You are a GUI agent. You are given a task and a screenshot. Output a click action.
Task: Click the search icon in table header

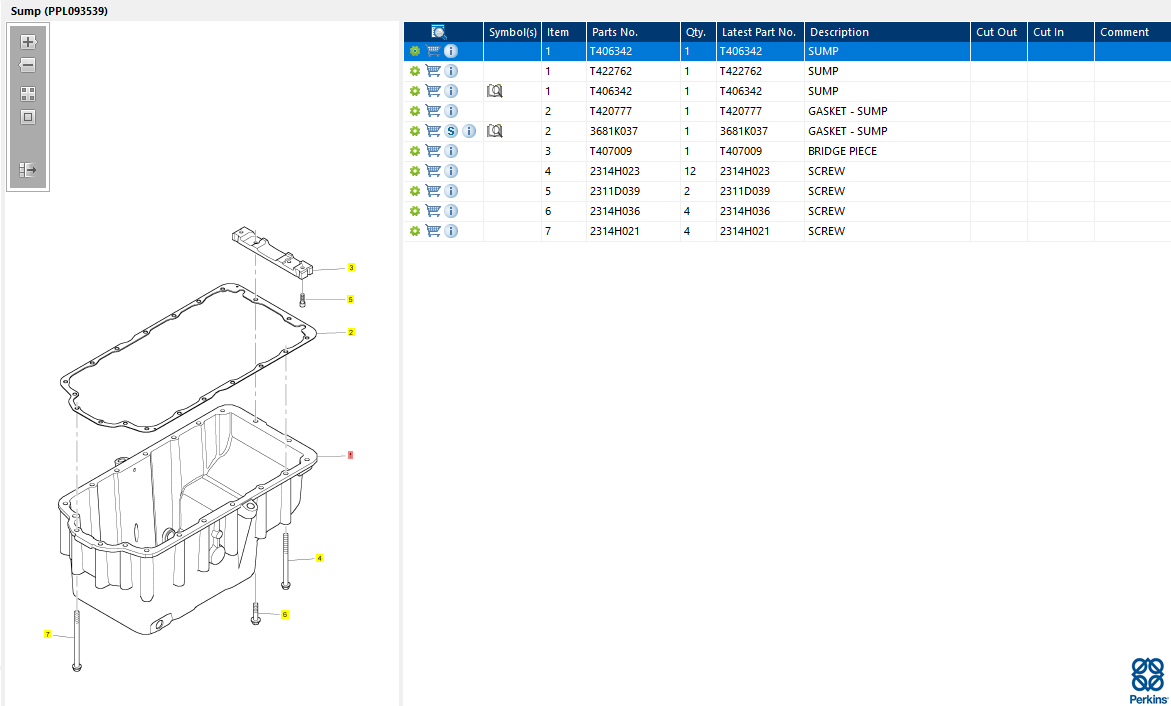(439, 31)
